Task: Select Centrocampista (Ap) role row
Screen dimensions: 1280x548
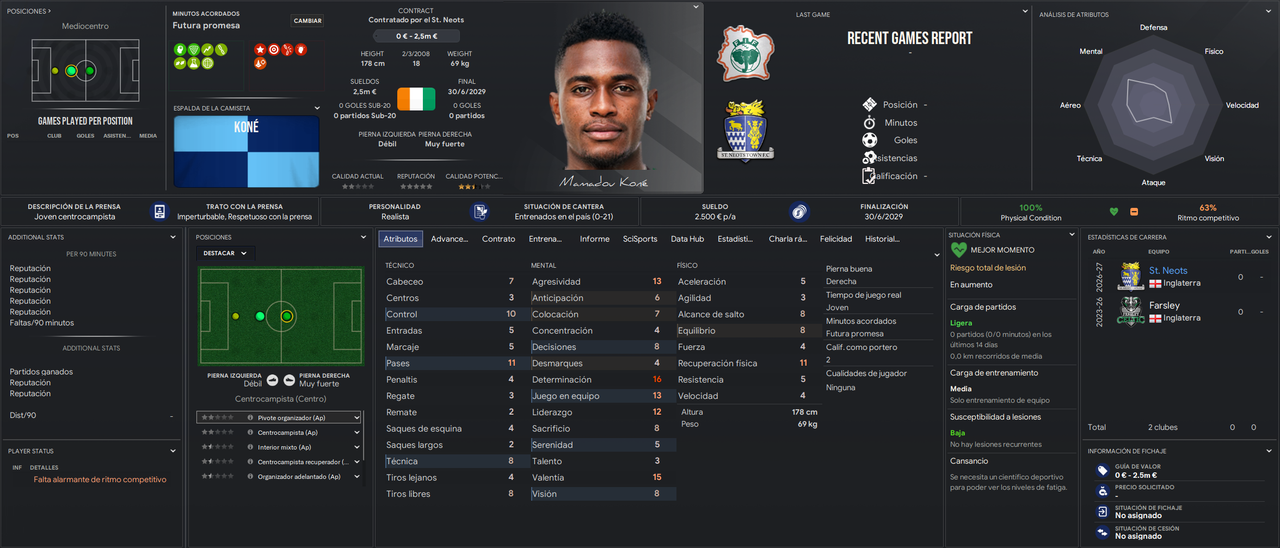Action: point(279,432)
